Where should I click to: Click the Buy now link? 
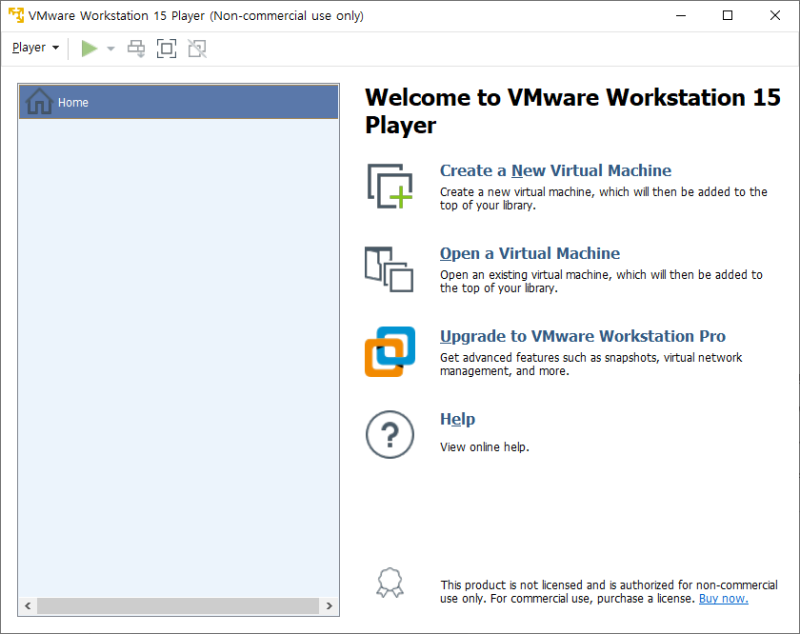[723, 598]
